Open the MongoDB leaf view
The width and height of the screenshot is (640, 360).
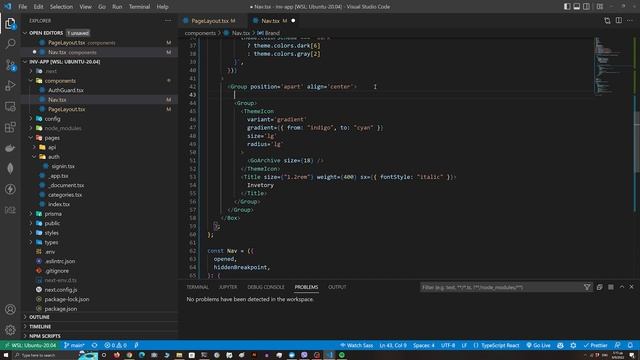(x=10, y=169)
